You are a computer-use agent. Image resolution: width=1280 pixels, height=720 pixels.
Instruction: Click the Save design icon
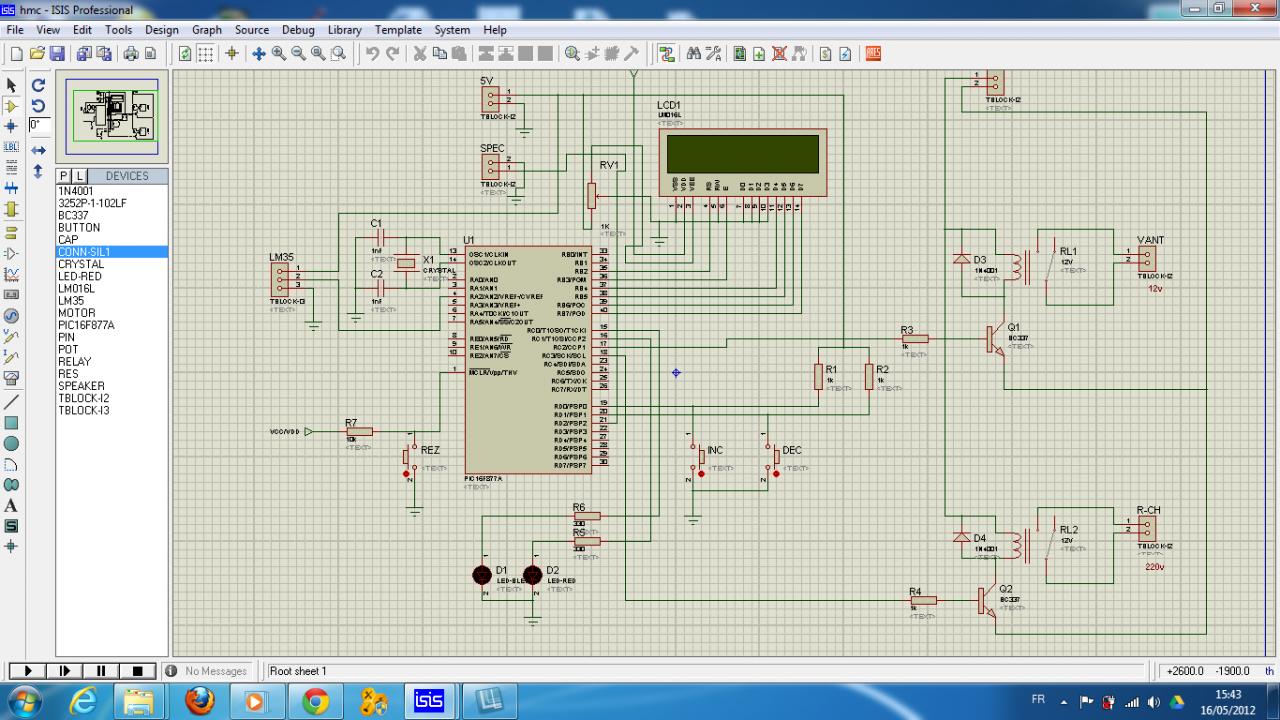(x=57, y=54)
